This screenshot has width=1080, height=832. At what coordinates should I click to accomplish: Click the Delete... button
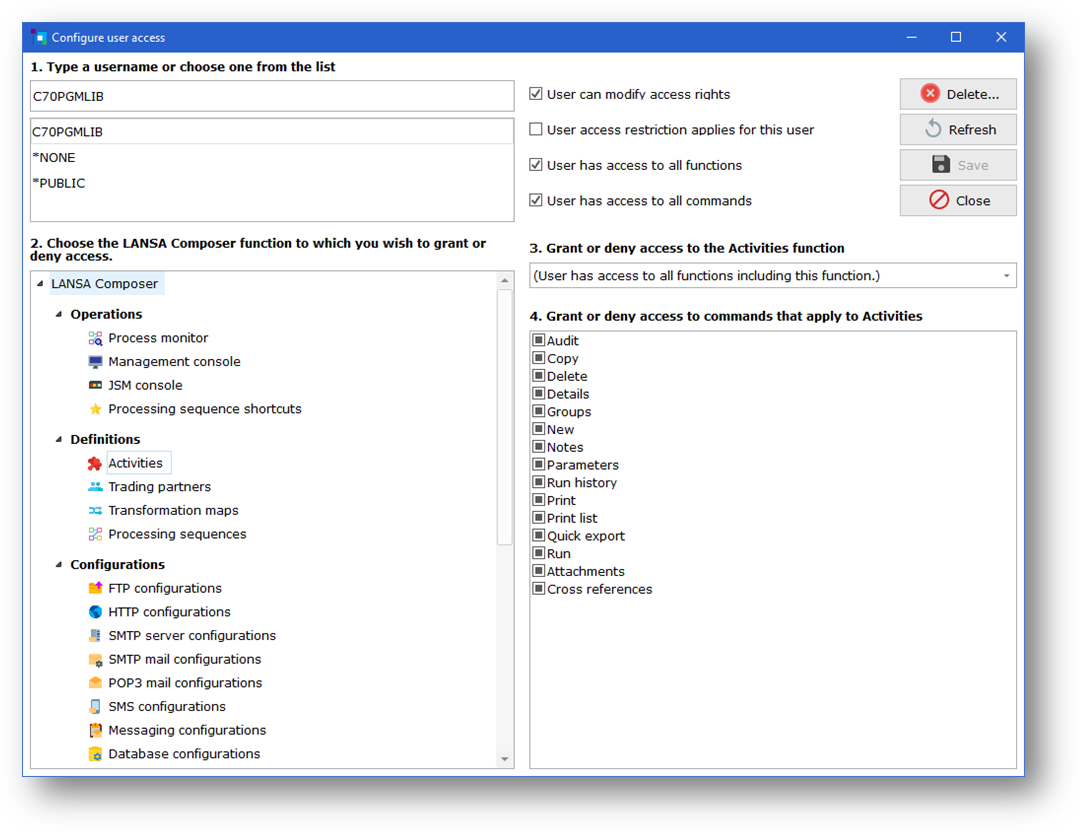(958, 94)
